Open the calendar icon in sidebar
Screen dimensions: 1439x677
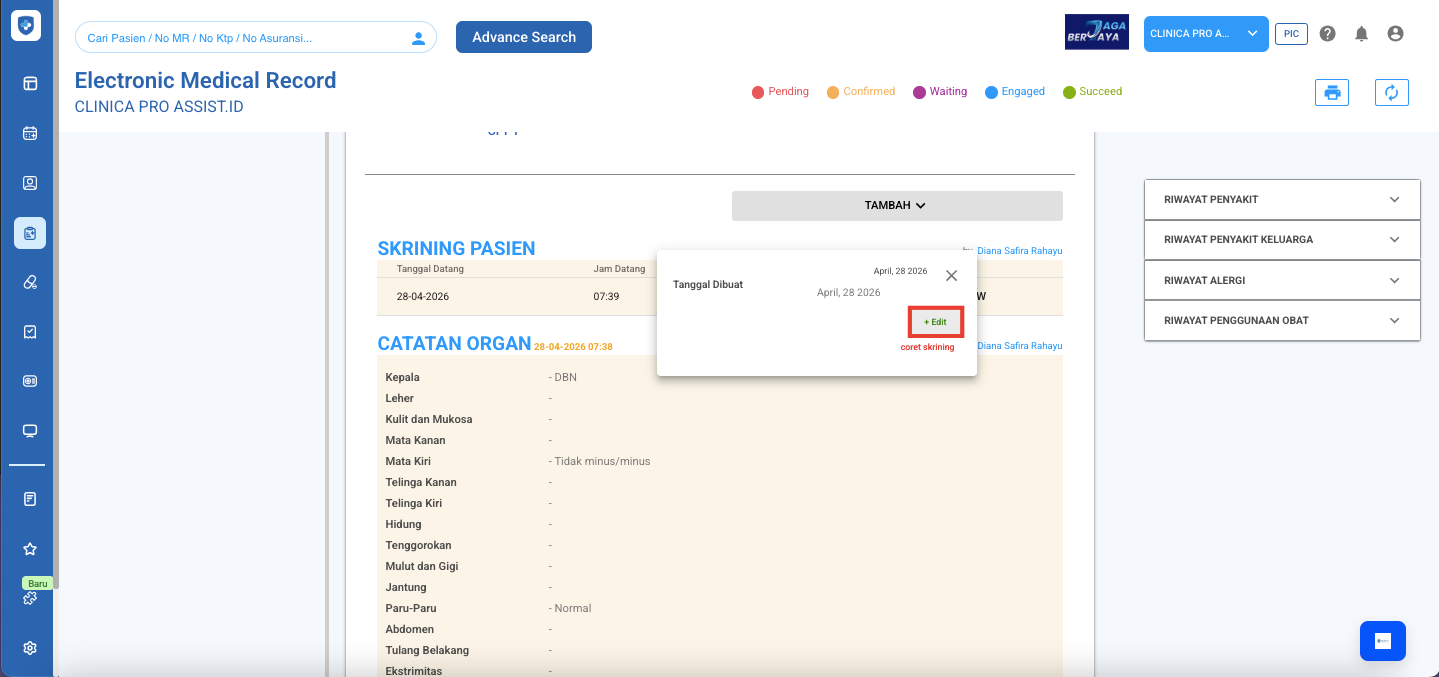coord(30,133)
